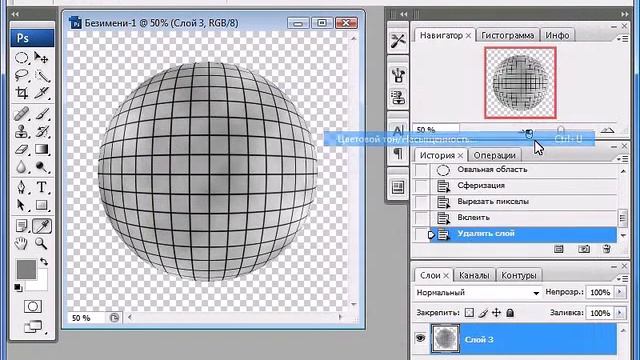Switch to the Контуры tab
The height and width of the screenshot is (360, 640).
(x=518, y=276)
